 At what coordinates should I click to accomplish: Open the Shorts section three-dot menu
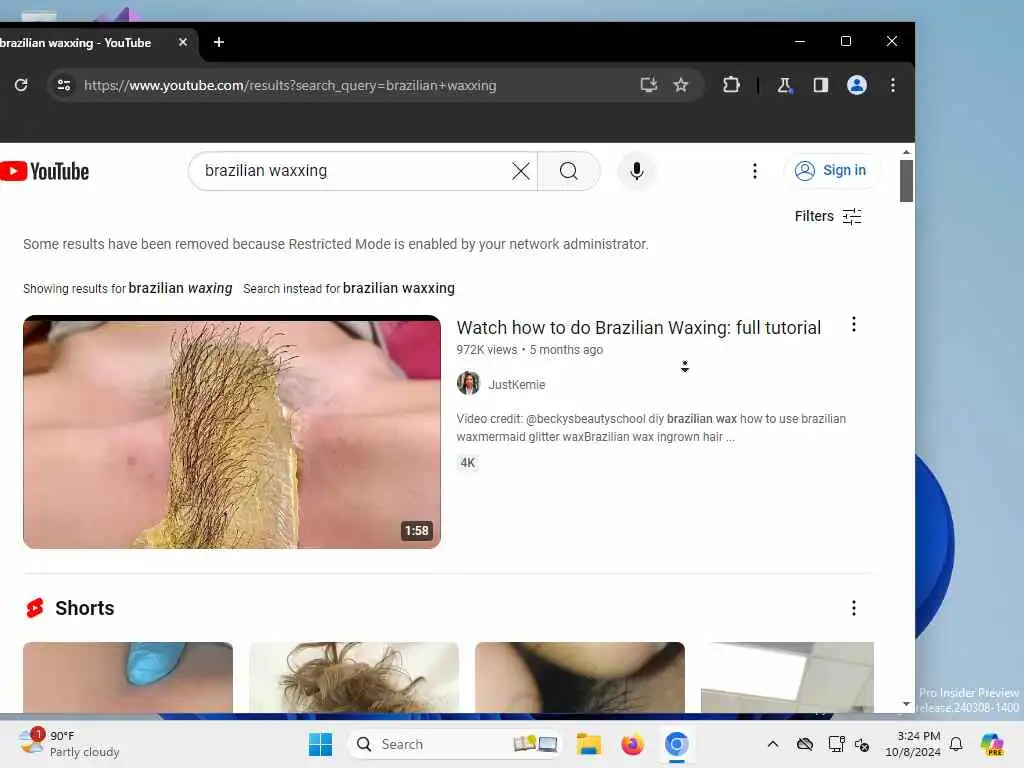pyautogui.click(x=854, y=608)
